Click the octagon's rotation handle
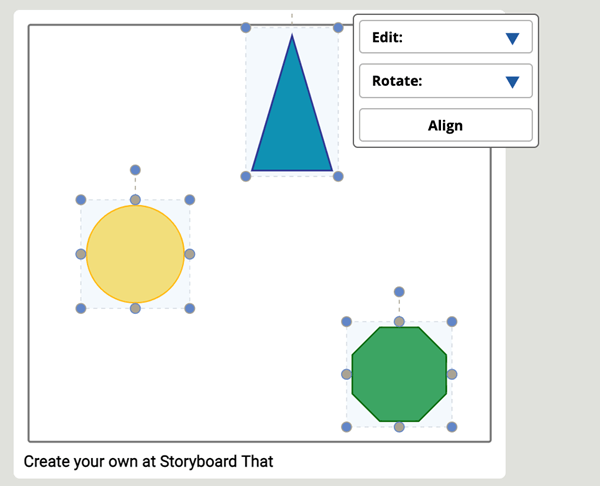This screenshot has height=486, width=600. pyautogui.click(x=399, y=292)
